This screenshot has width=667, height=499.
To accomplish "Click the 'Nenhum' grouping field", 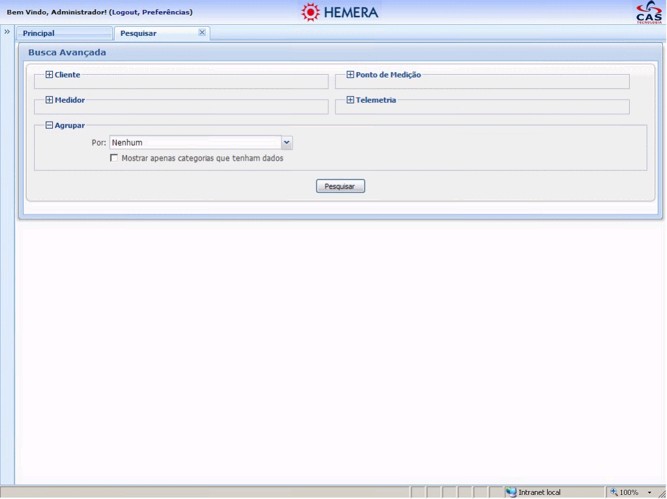I will point(195,143).
